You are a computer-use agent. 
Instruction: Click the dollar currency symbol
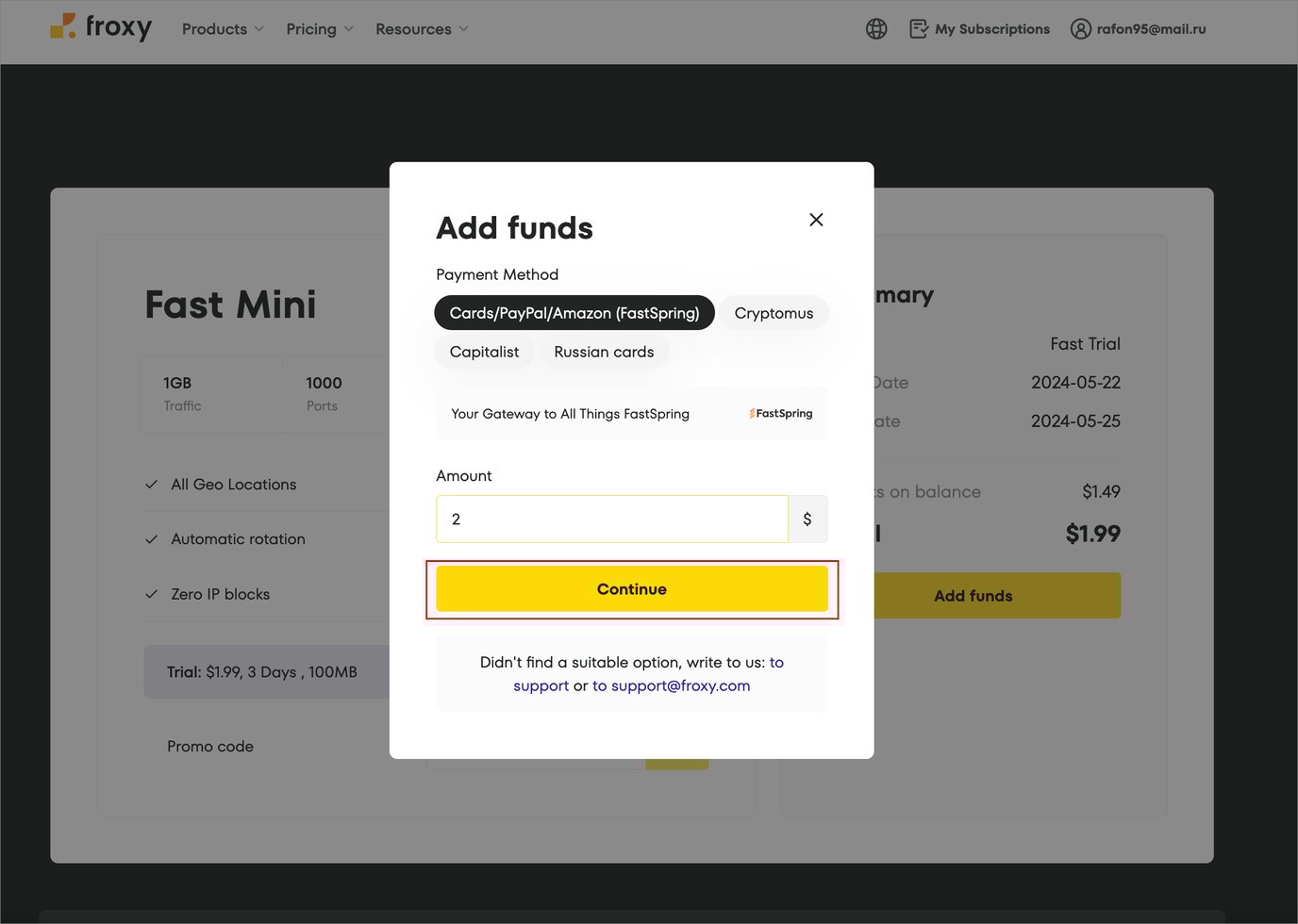[807, 520]
